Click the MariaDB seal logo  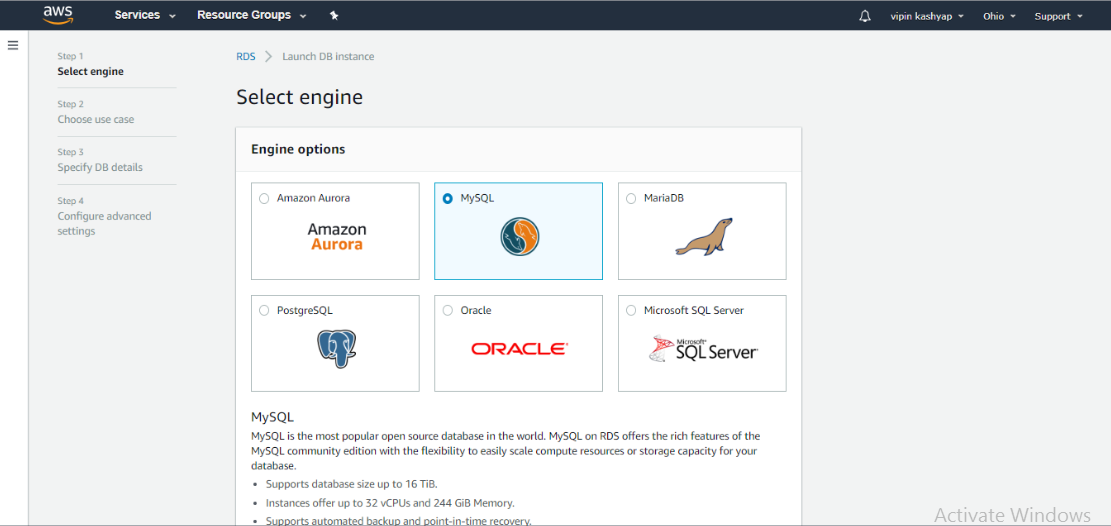point(704,237)
